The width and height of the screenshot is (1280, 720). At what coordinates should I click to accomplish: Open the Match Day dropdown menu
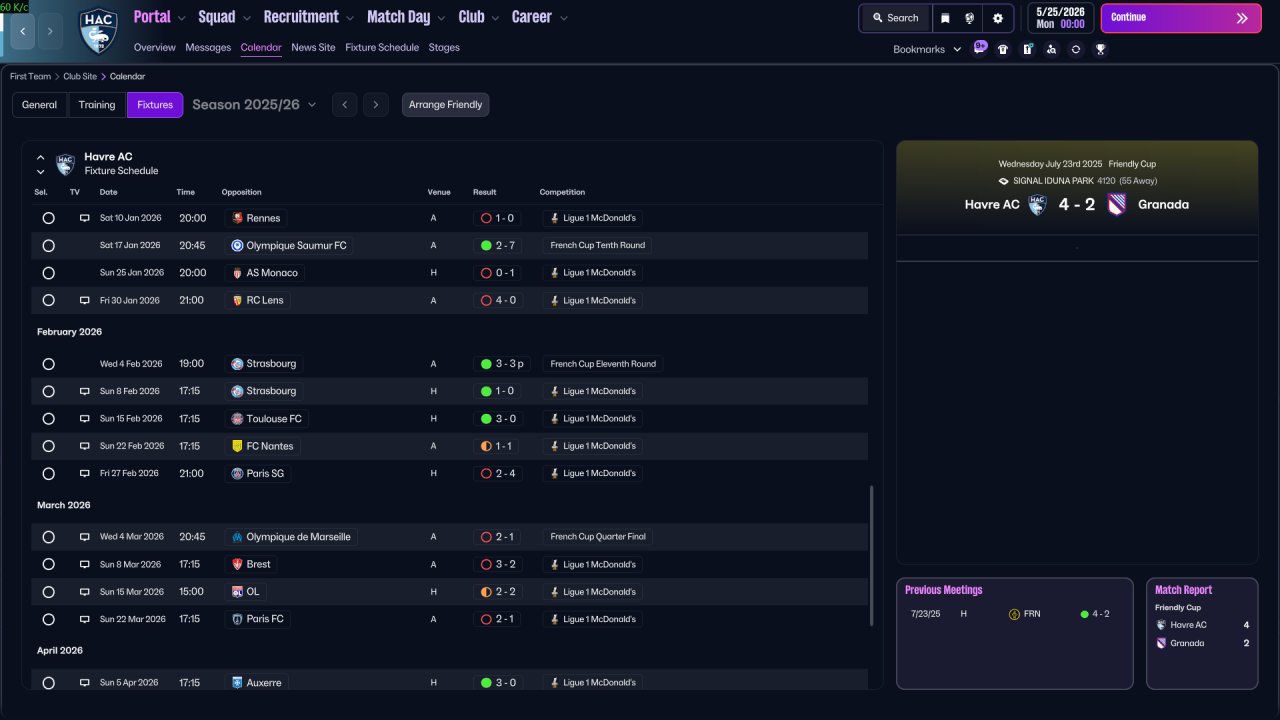(406, 17)
